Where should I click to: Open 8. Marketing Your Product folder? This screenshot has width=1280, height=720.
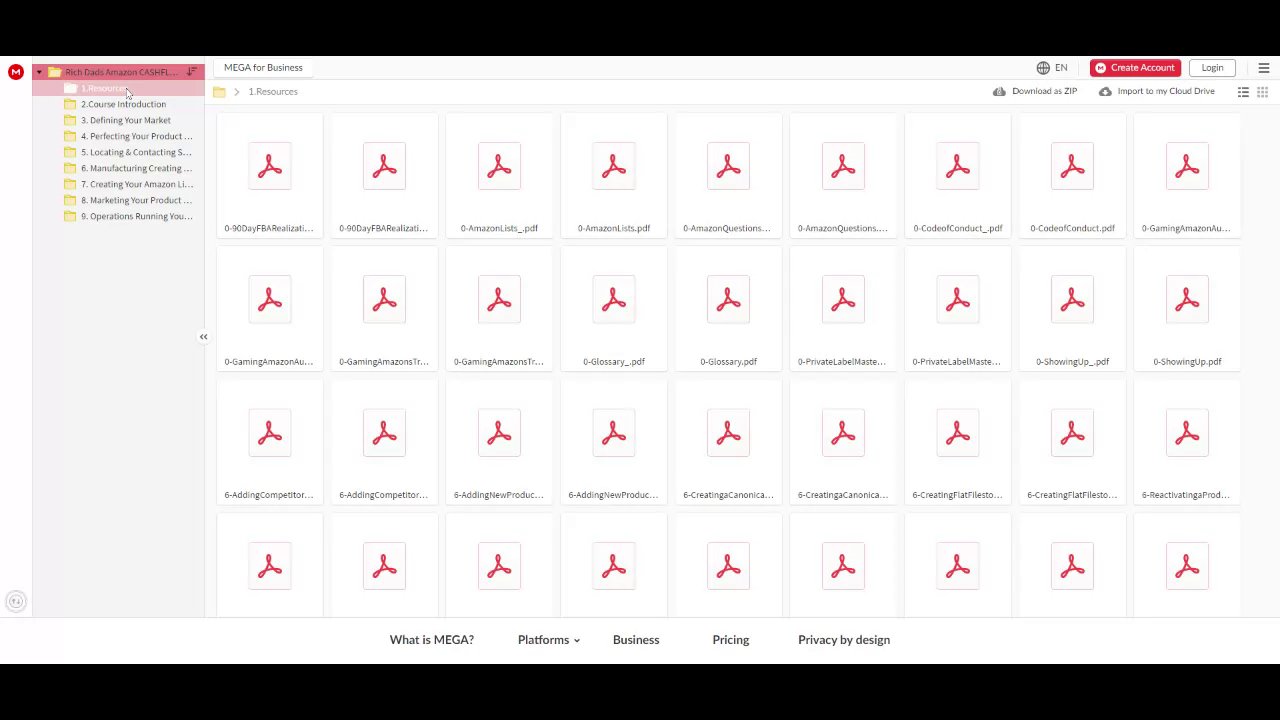(x=118, y=200)
